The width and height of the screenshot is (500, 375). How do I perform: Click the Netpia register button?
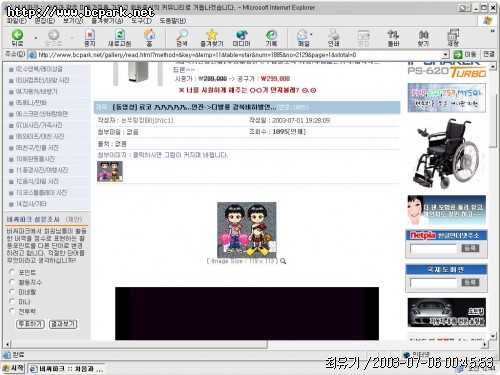pyautogui.click(x=470, y=248)
